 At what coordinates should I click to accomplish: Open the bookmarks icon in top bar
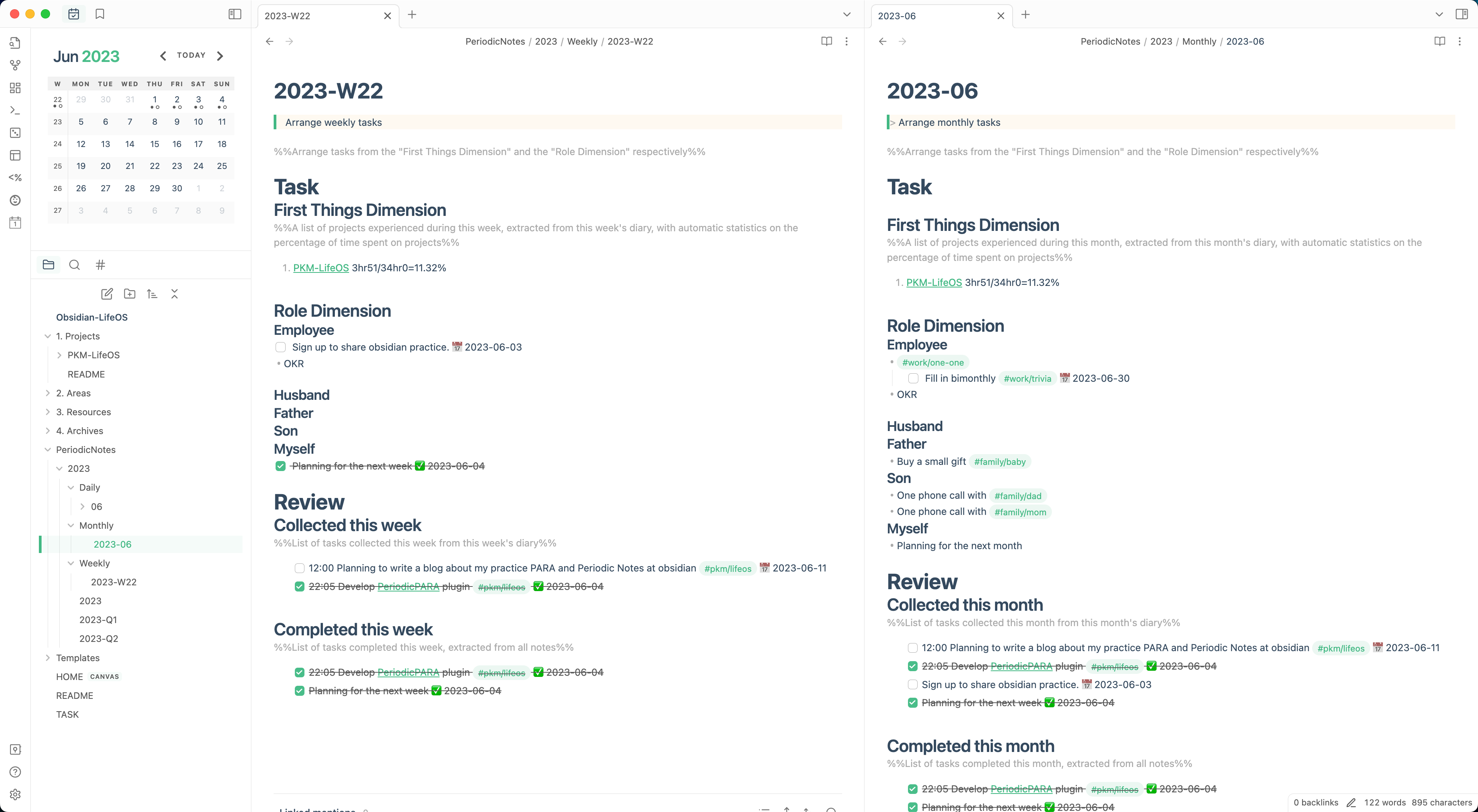[100, 14]
